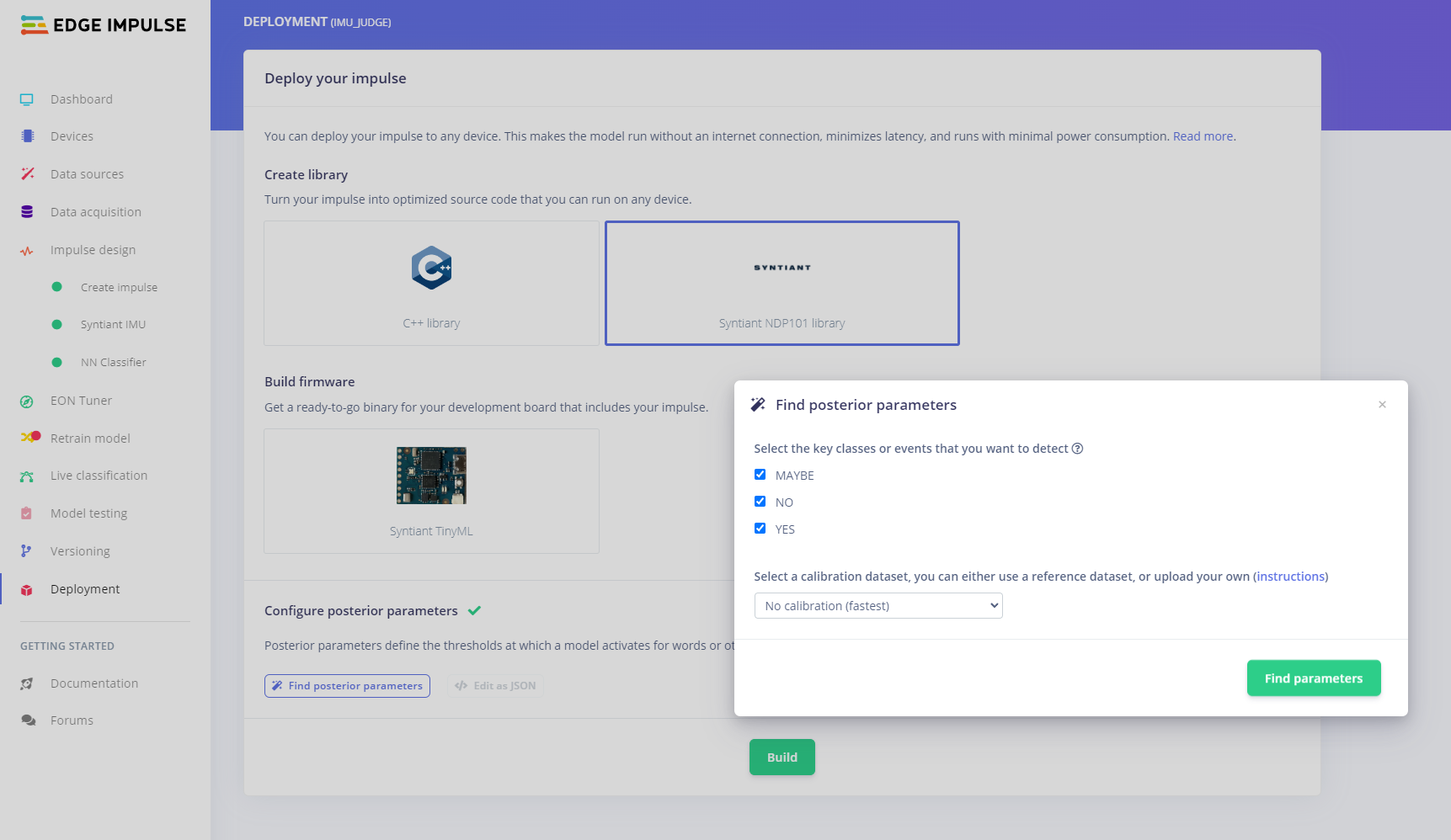Select Deployment in the sidebar
1451x840 pixels.
(x=85, y=589)
